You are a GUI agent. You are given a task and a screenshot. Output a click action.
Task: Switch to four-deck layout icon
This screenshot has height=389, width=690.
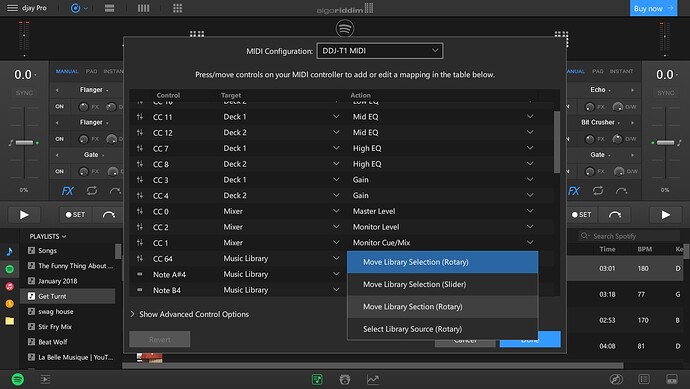tap(143, 8)
